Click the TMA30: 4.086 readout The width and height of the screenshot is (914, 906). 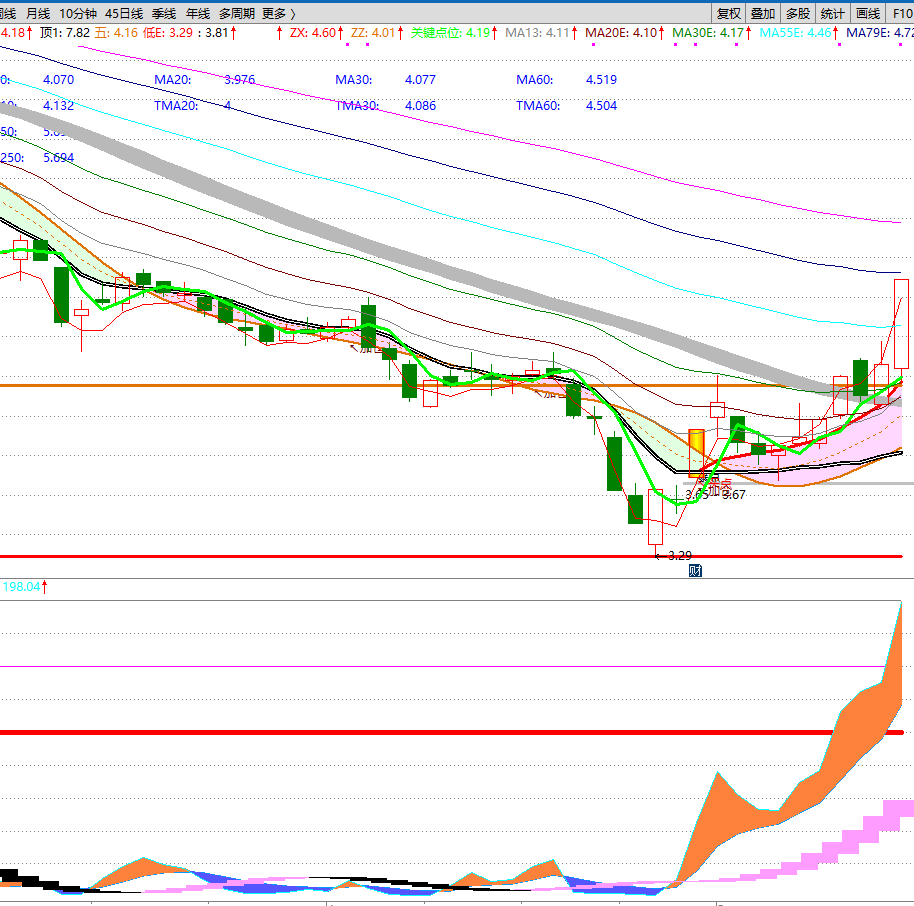click(385, 106)
